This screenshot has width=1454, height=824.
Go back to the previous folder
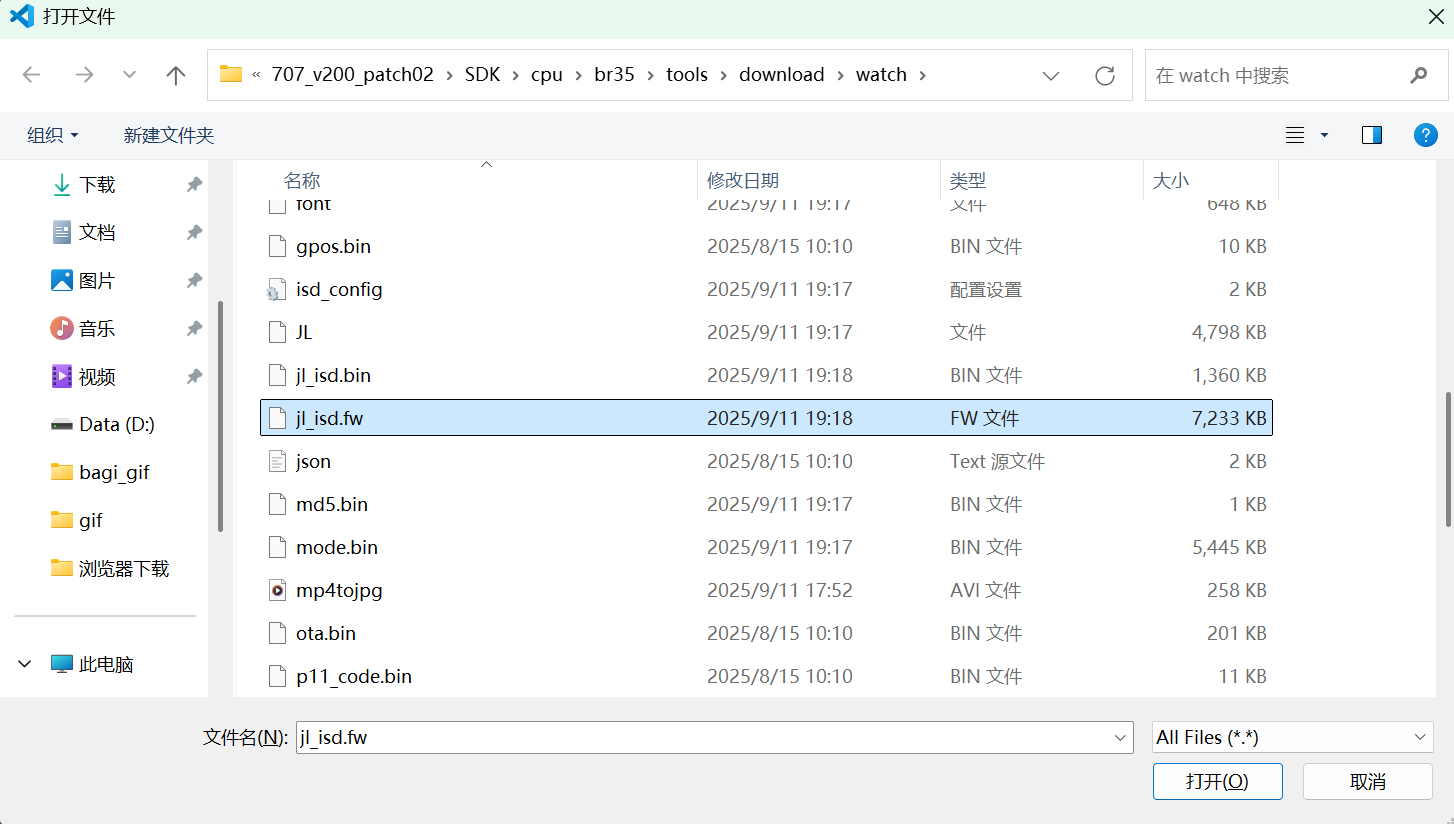point(32,75)
